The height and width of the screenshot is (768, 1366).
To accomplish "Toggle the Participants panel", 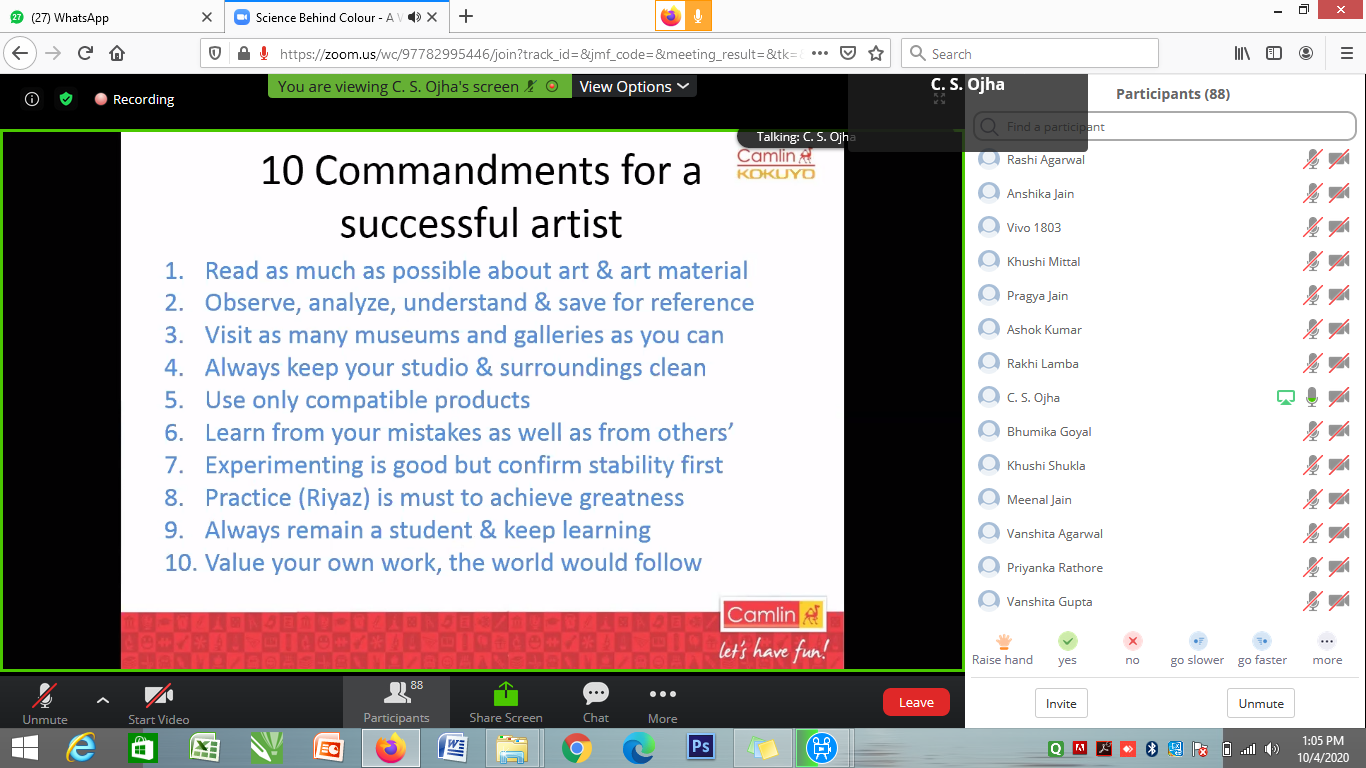I will pos(396,701).
